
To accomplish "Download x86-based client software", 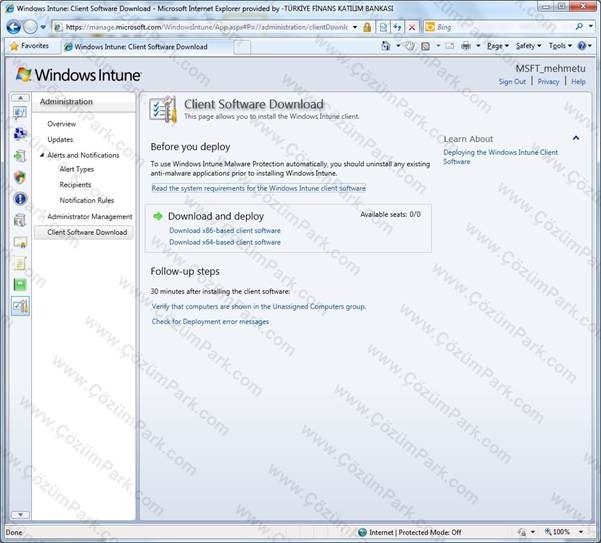I will pos(225,230).
